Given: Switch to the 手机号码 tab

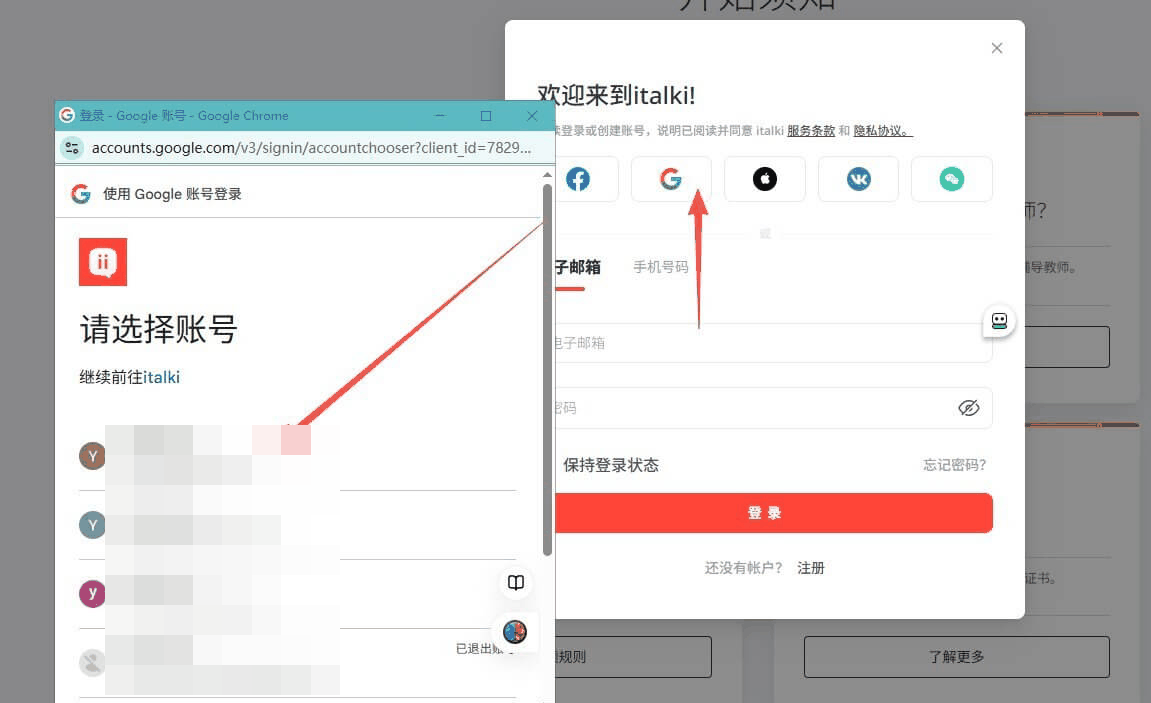Looking at the screenshot, I should pos(661,267).
